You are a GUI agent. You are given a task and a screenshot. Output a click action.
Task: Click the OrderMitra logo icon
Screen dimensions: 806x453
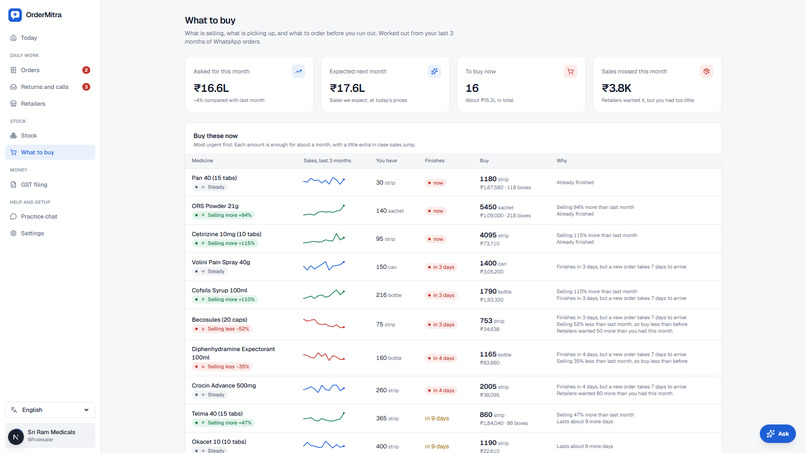coord(15,15)
